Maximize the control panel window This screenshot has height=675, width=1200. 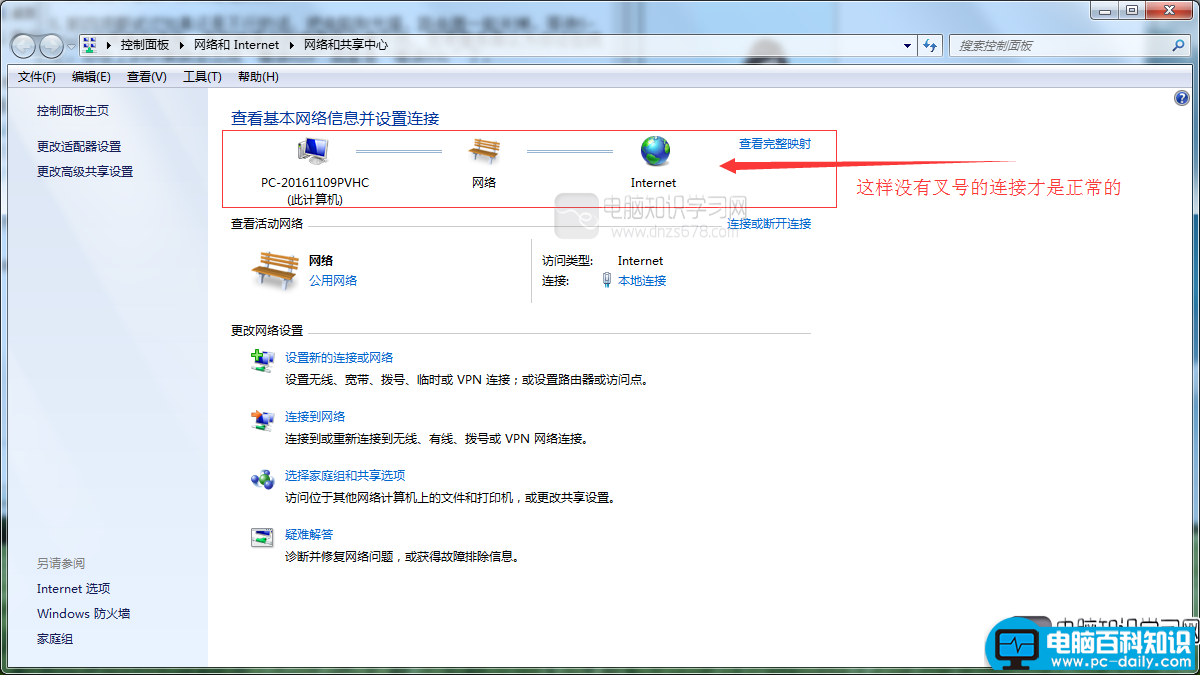(x=1132, y=10)
